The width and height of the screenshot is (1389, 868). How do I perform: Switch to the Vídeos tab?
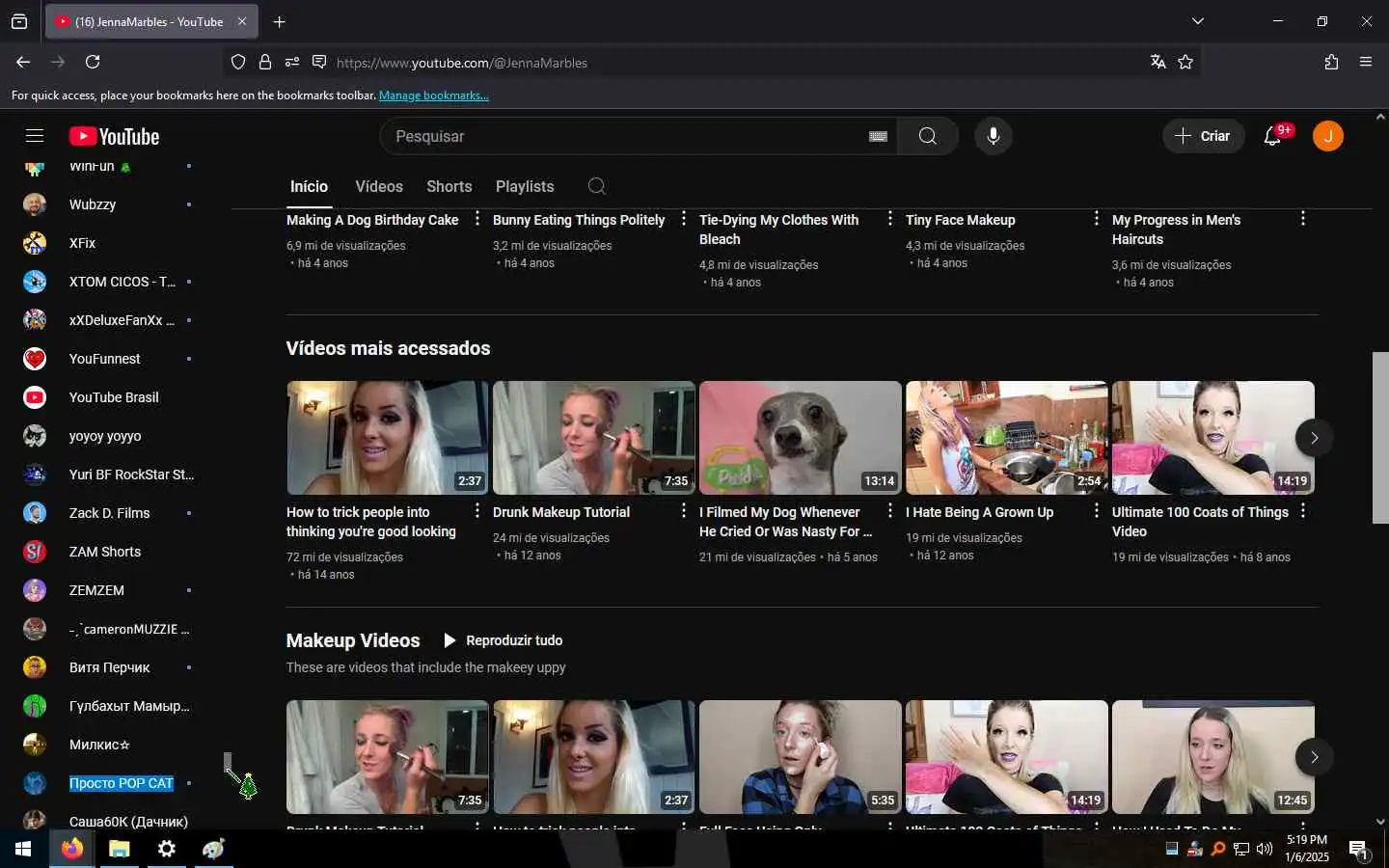coord(379,186)
